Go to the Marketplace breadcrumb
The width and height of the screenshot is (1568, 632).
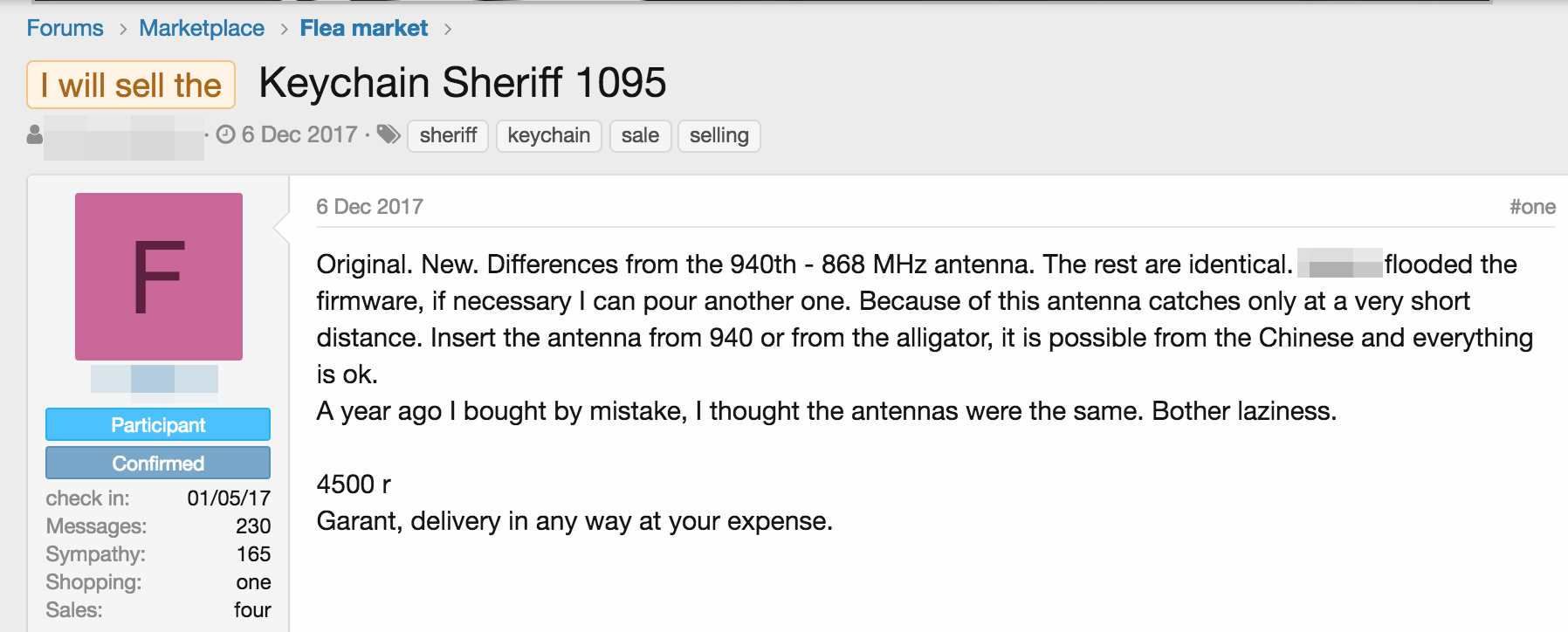(202, 28)
